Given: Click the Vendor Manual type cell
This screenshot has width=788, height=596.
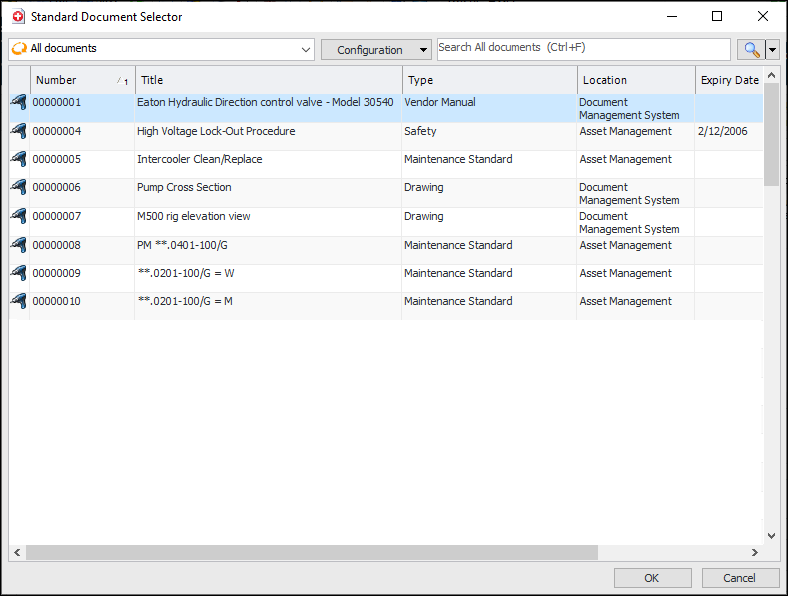Looking at the screenshot, I should click(440, 102).
